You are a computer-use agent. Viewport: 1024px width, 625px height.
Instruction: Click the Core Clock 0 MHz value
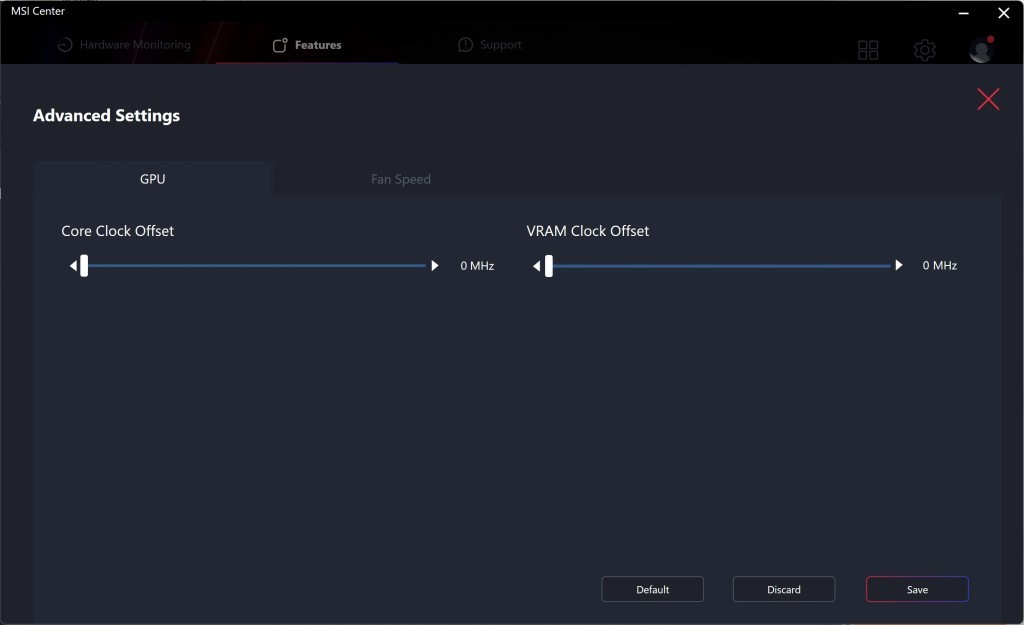[x=477, y=266]
